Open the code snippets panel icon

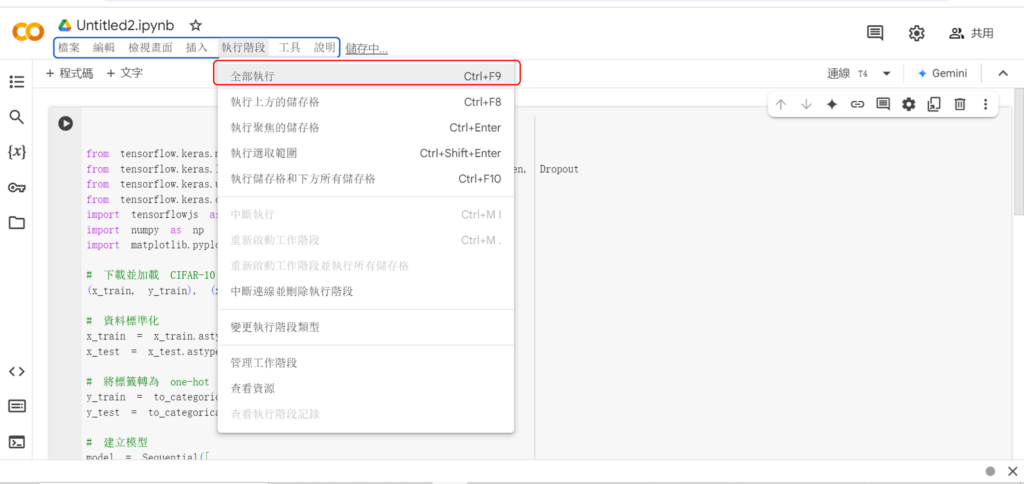coord(16,371)
